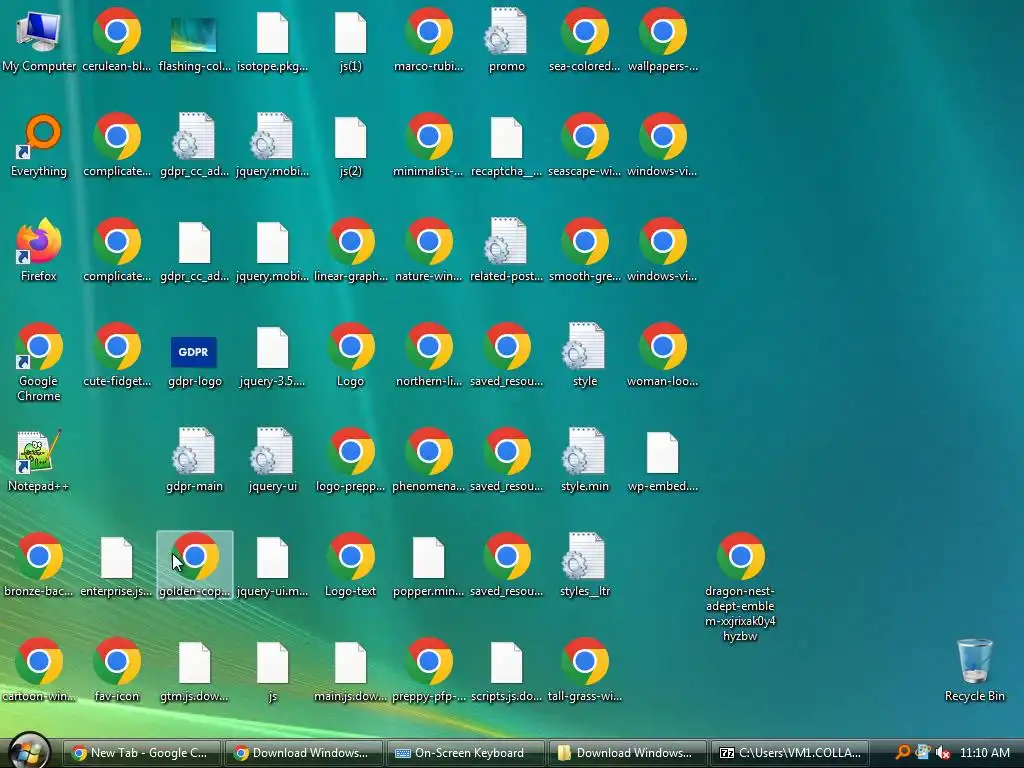Viewport: 1024px width, 768px height.
Task: Select the sea-colored... Chrome file
Action: point(584,40)
